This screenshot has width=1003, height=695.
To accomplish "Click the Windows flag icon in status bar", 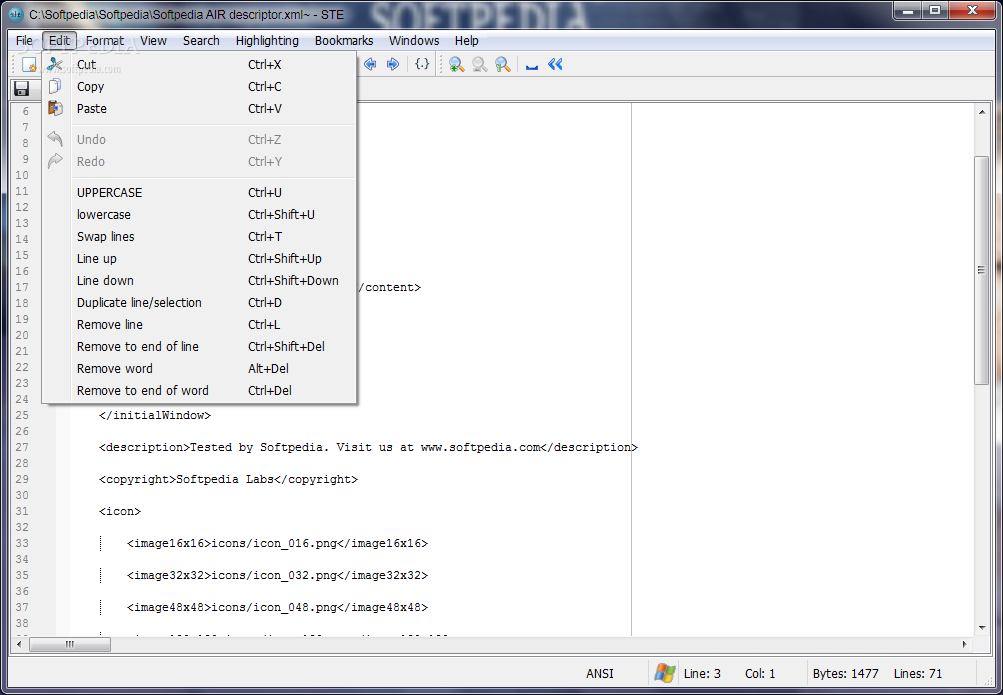I will (x=665, y=673).
